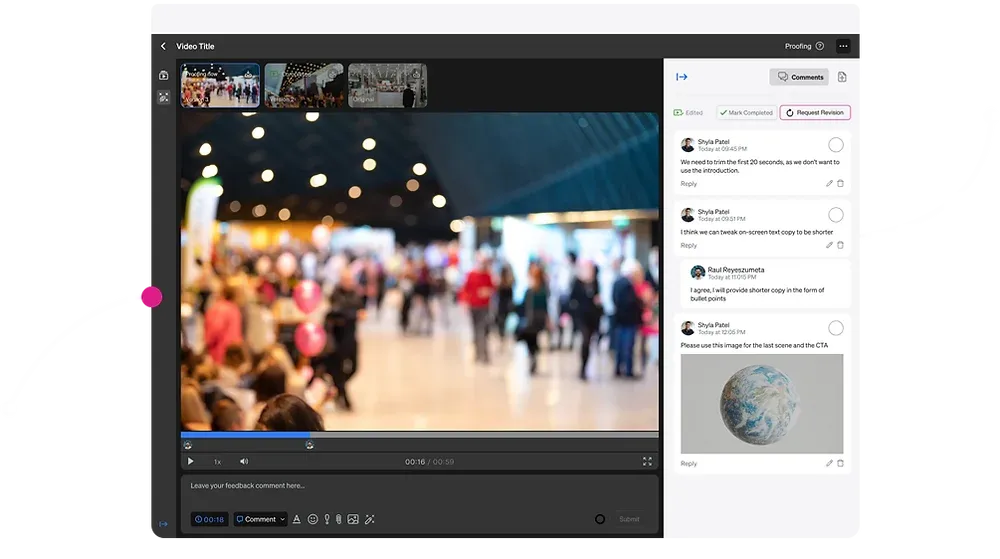The image size is (1000, 559).
Task: Open the Proofing help question-mark icon
Action: (x=820, y=46)
